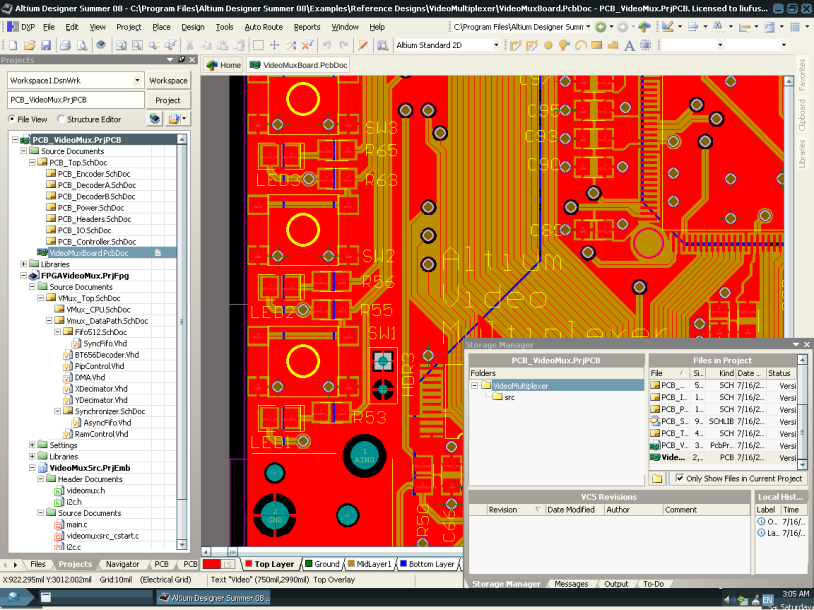Expand the Settings folder node

[32, 445]
